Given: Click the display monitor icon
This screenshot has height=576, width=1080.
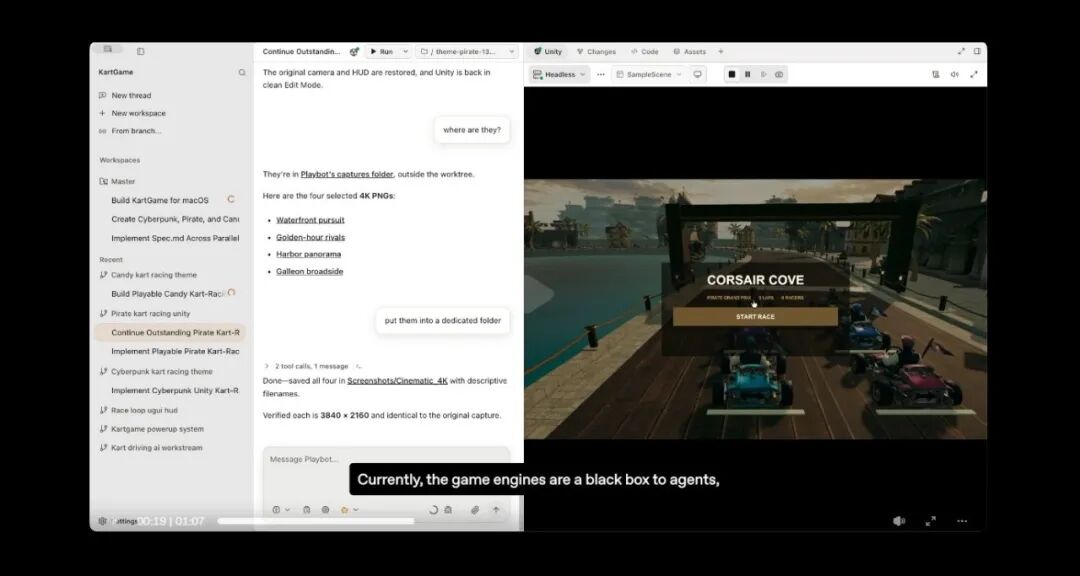Looking at the screenshot, I should pos(698,74).
